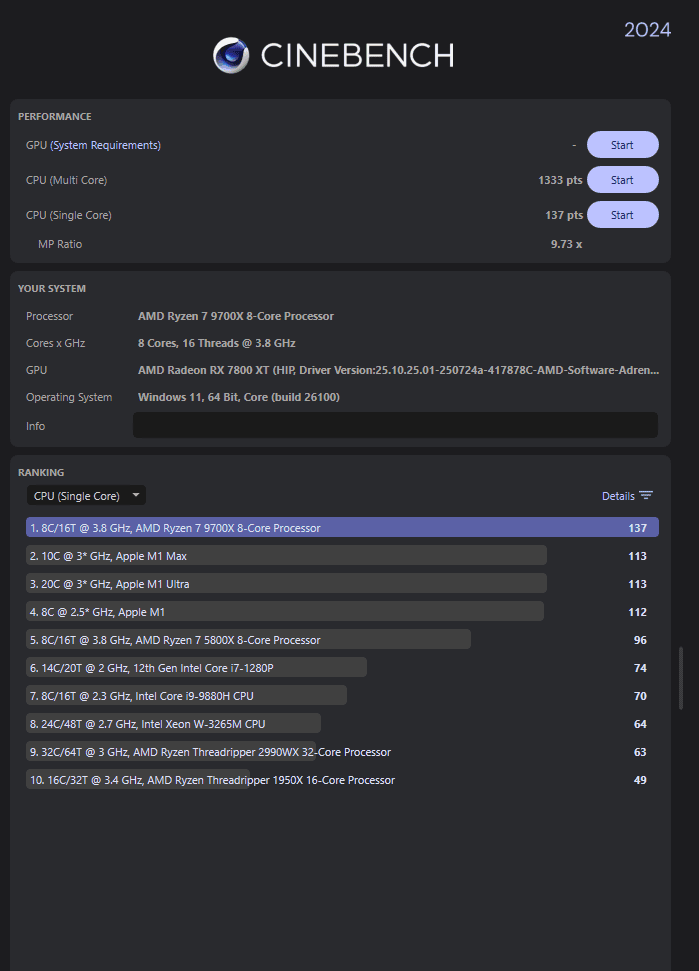Select the Ryzen 7 9700X ranking row
The image size is (699, 971).
coord(342,528)
